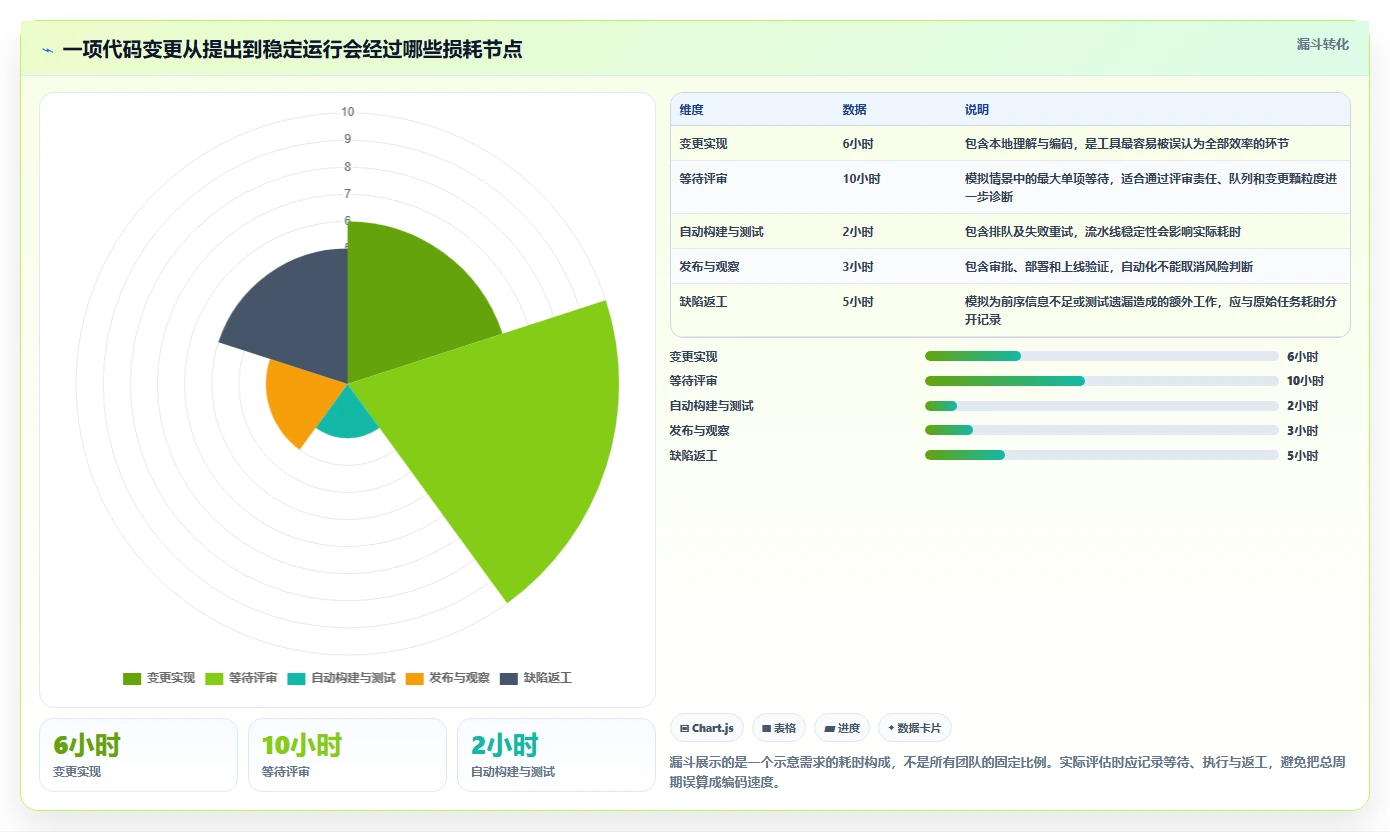Open the 6小时 变更实现 data card
This screenshot has width=1390, height=832.
coord(138,755)
